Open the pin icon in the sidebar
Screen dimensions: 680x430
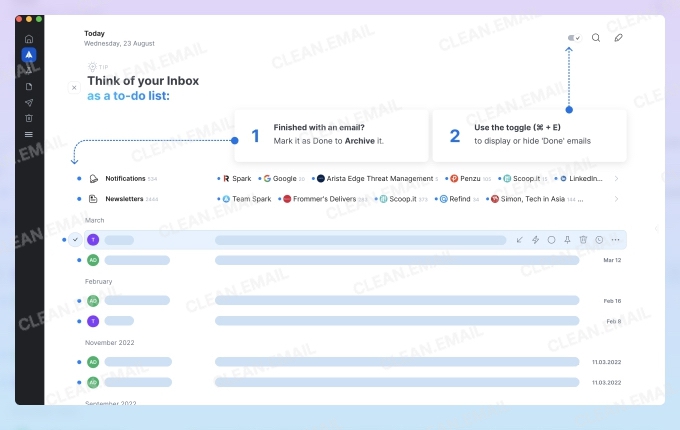point(29,70)
